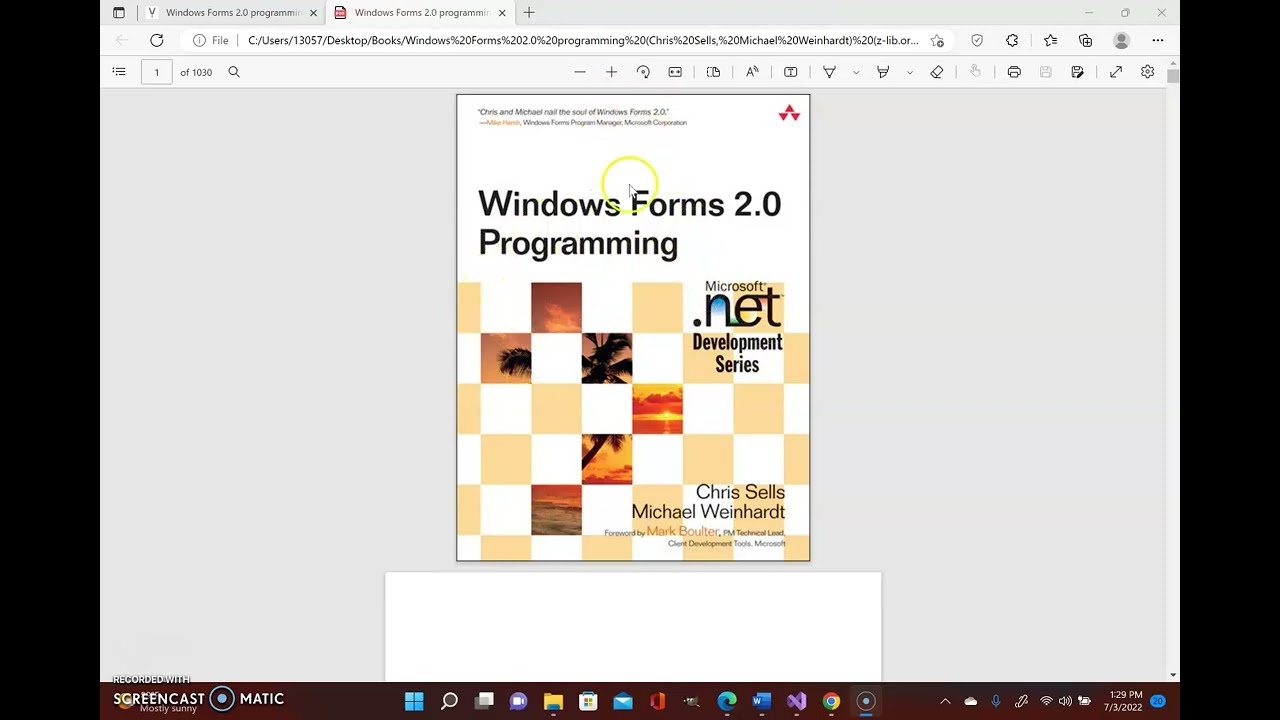Rotate the PDF page
The height and width of the screenshot is (720, 1280).
point(643,72)
